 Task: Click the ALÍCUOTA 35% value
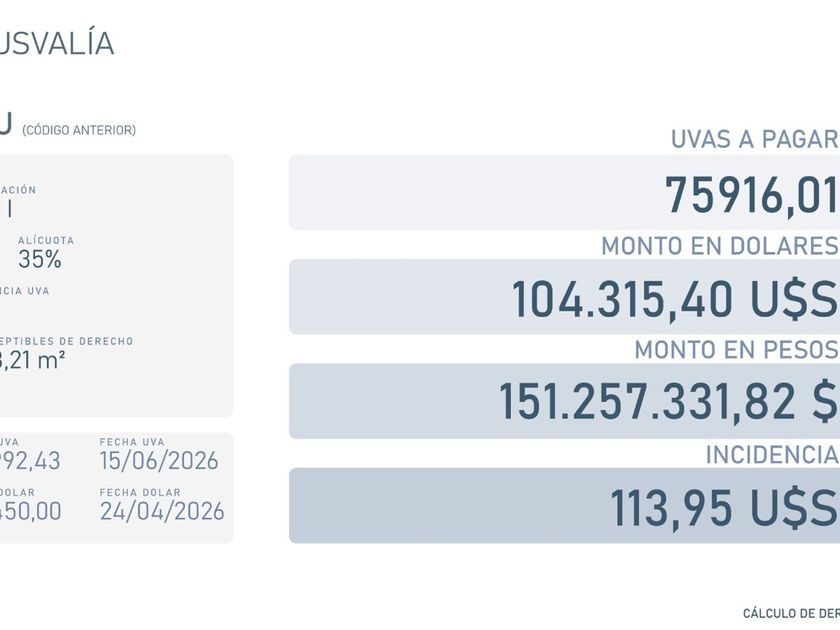tap(40, 260)
